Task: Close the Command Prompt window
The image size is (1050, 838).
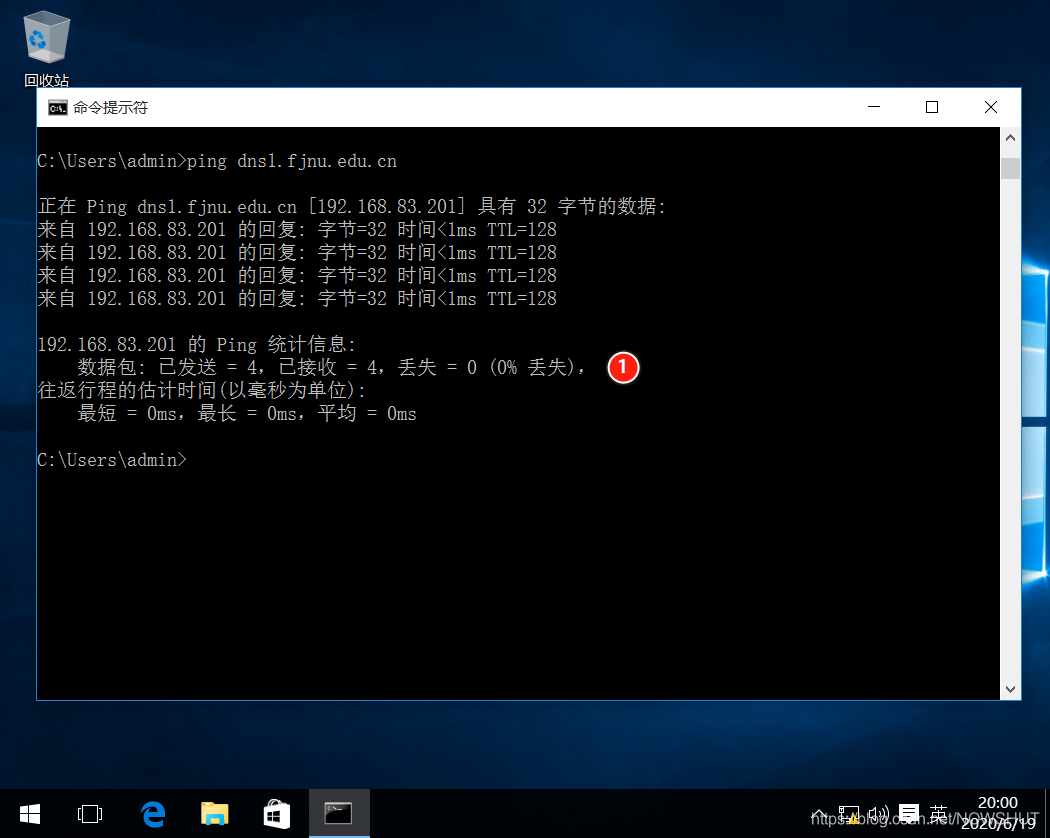Action: tap(990, 107)
